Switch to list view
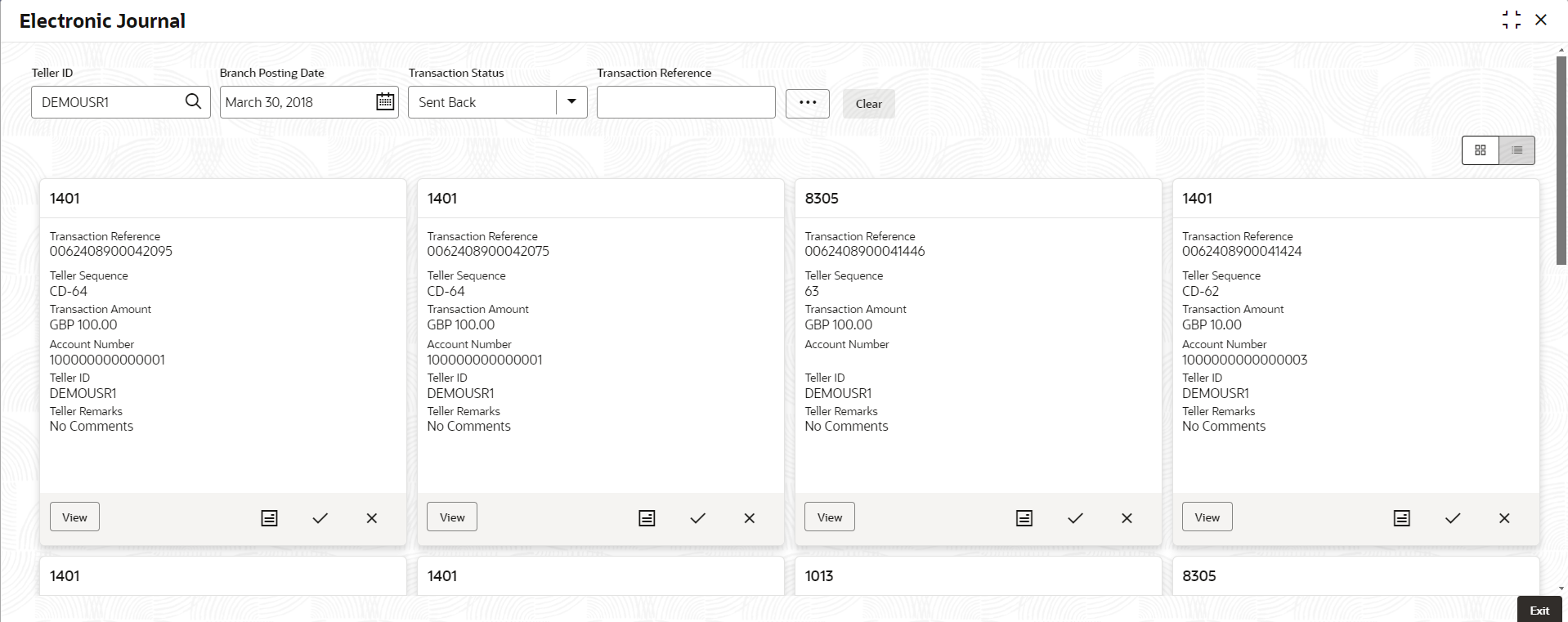 pos(1516,150)
